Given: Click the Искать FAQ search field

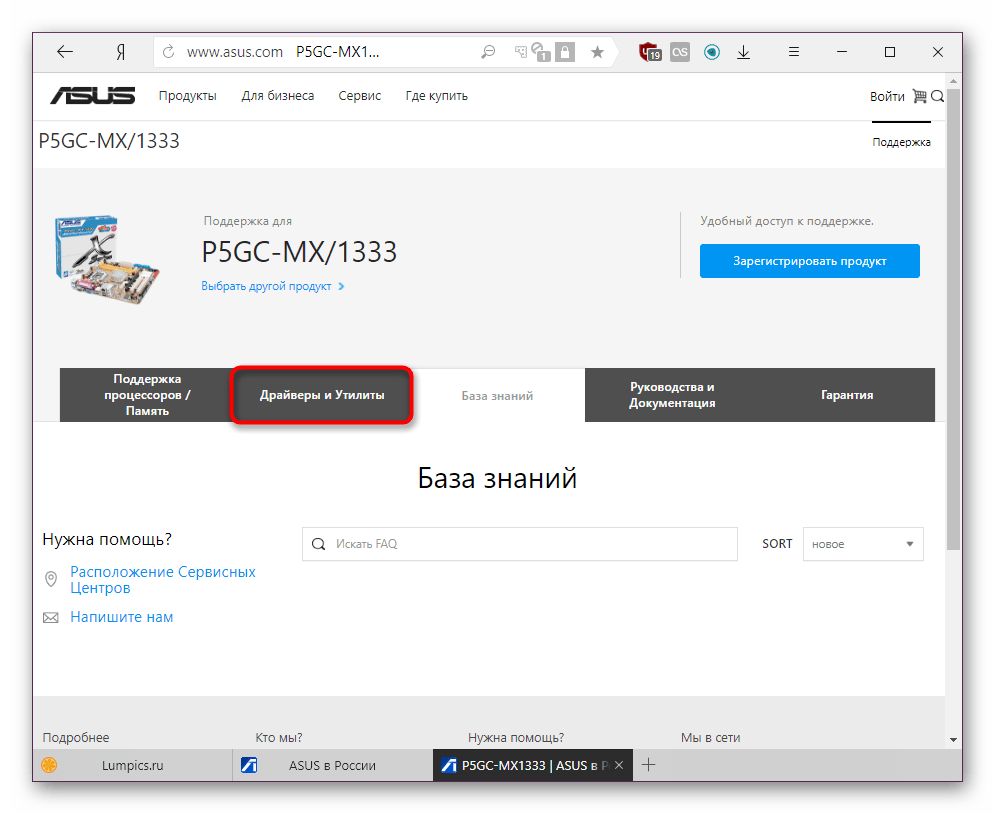Looking at the screenshot, I should click(520, 544).
